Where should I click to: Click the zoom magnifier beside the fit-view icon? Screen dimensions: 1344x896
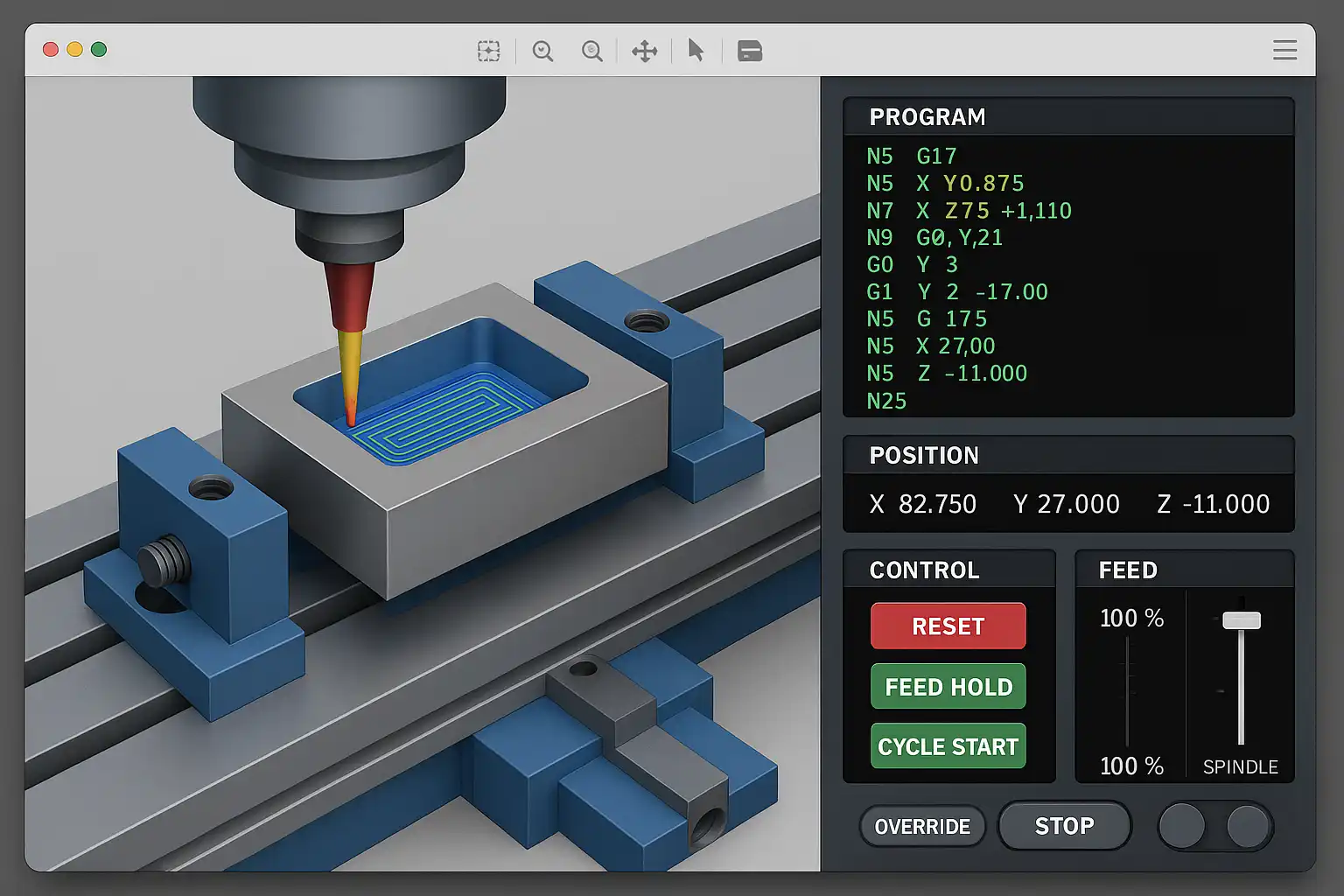(x=542, y=51)
